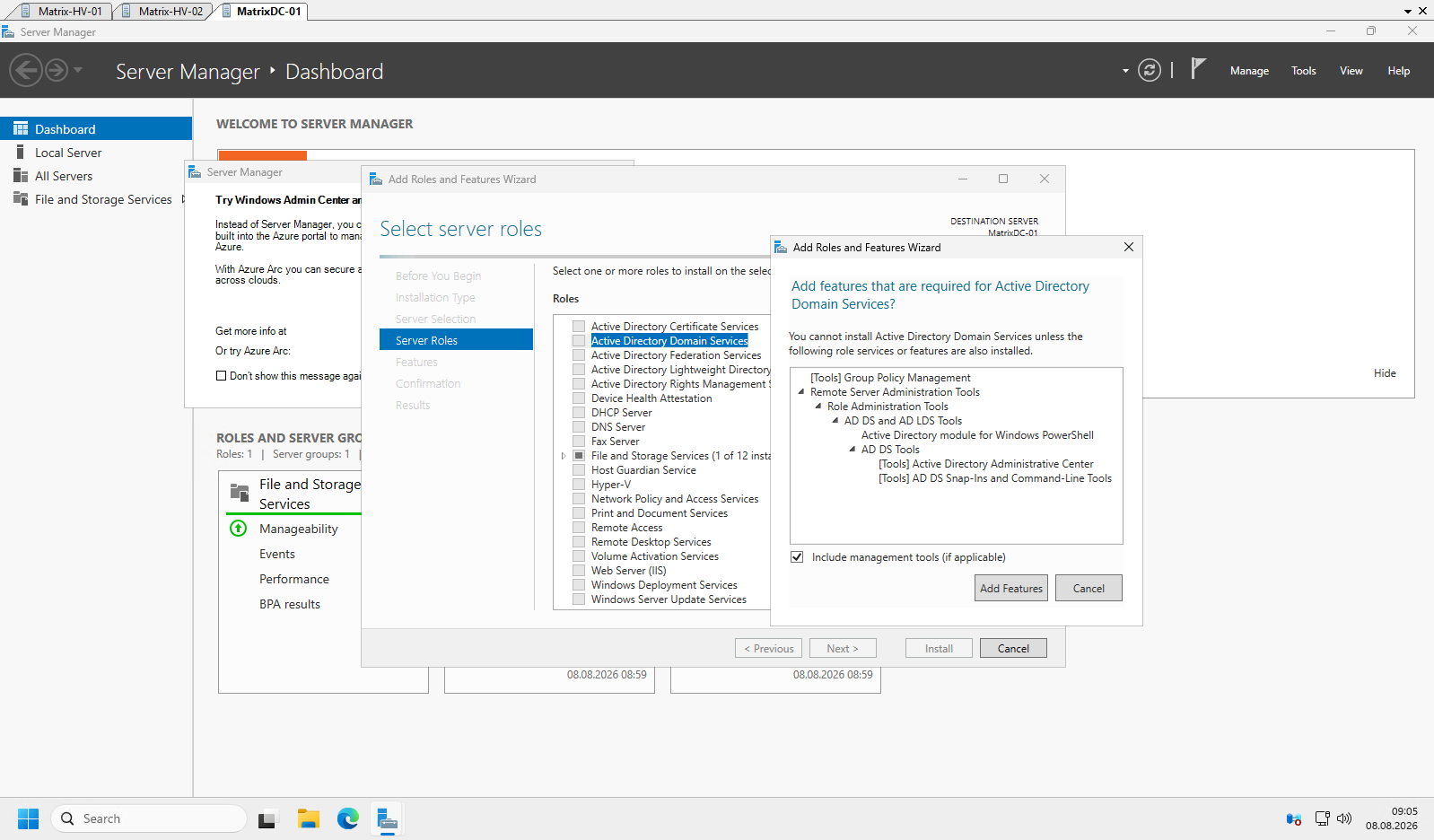This screenshot has height=840, width=1434.
Task: Open BPA results in File and Storage tile
Action: tap(290, 604)
